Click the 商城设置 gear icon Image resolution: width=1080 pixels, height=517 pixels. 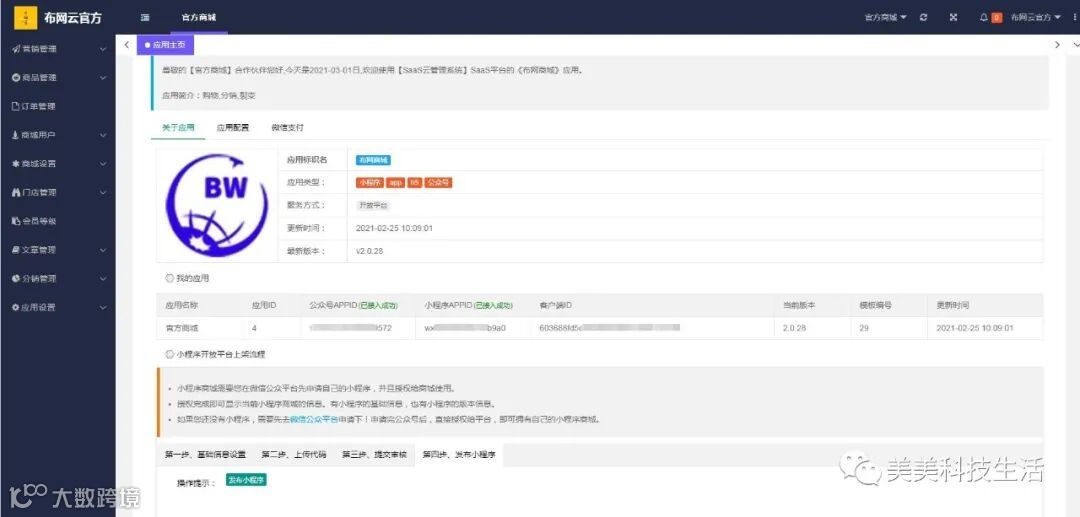[16, 164]
